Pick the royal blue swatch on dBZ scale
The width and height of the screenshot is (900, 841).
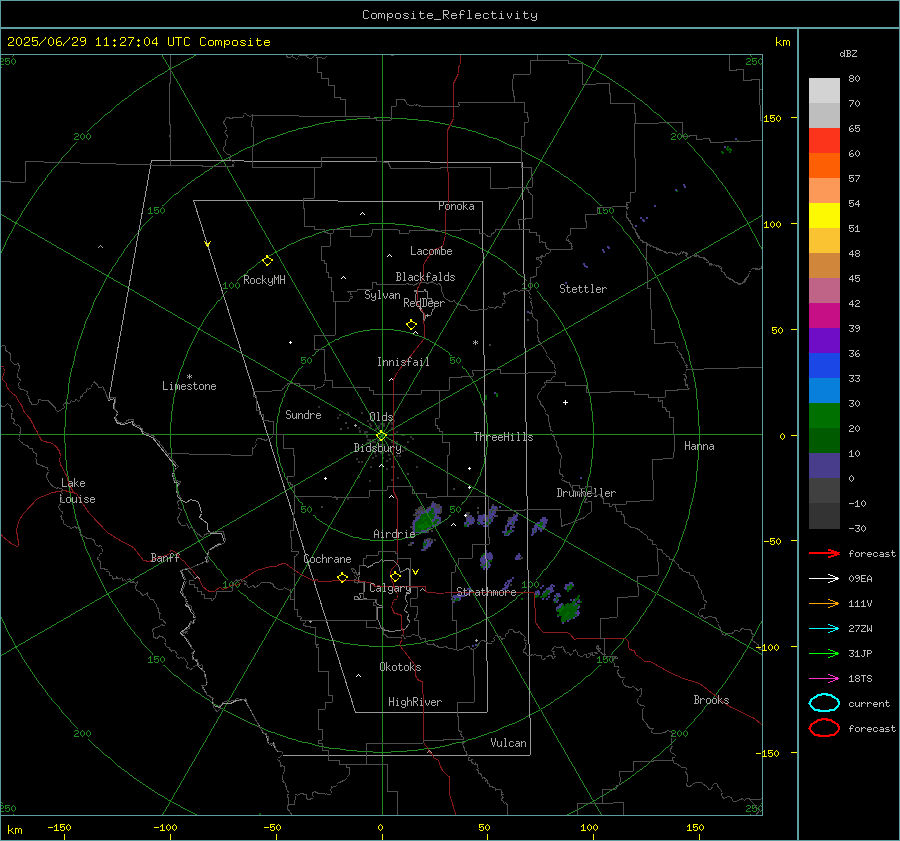(824, 366)
